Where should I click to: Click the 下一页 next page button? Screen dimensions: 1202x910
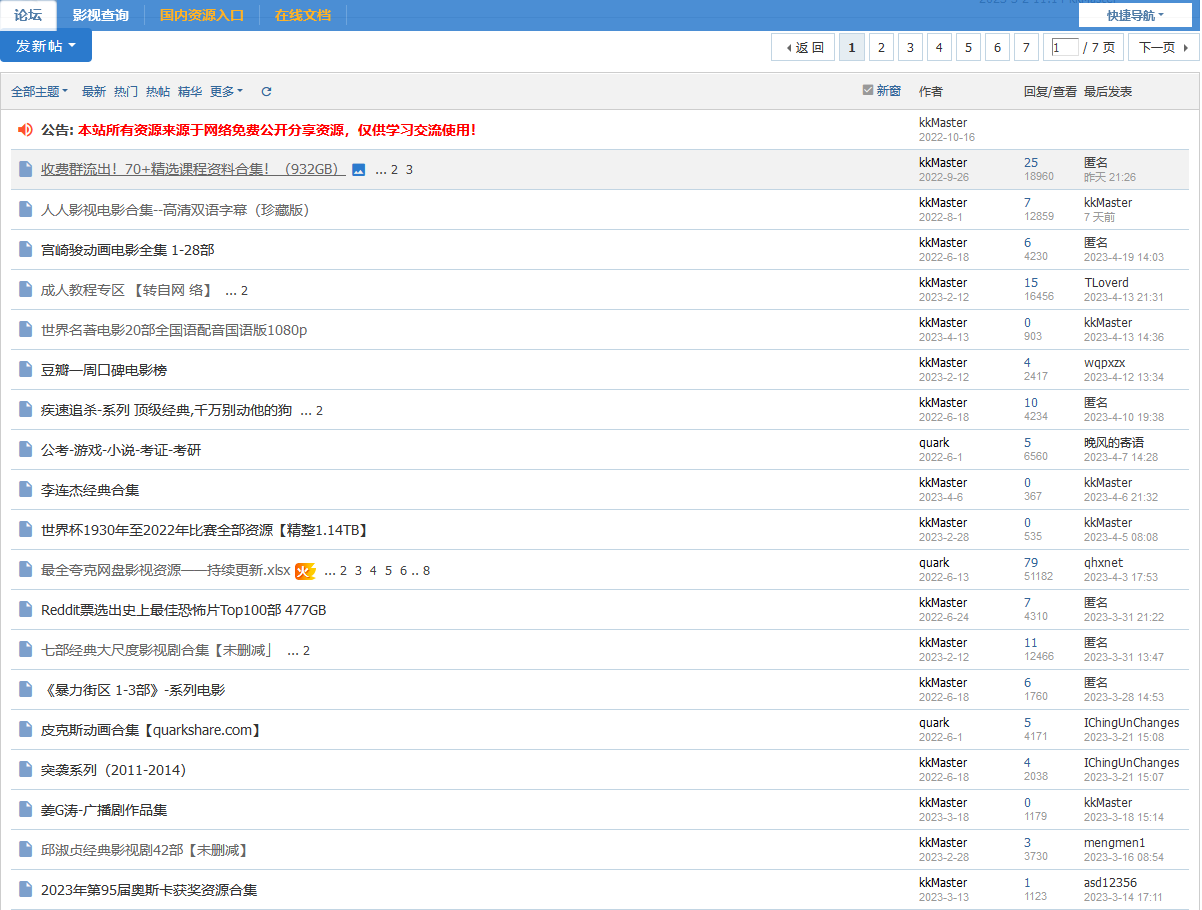click(1163, 47)
